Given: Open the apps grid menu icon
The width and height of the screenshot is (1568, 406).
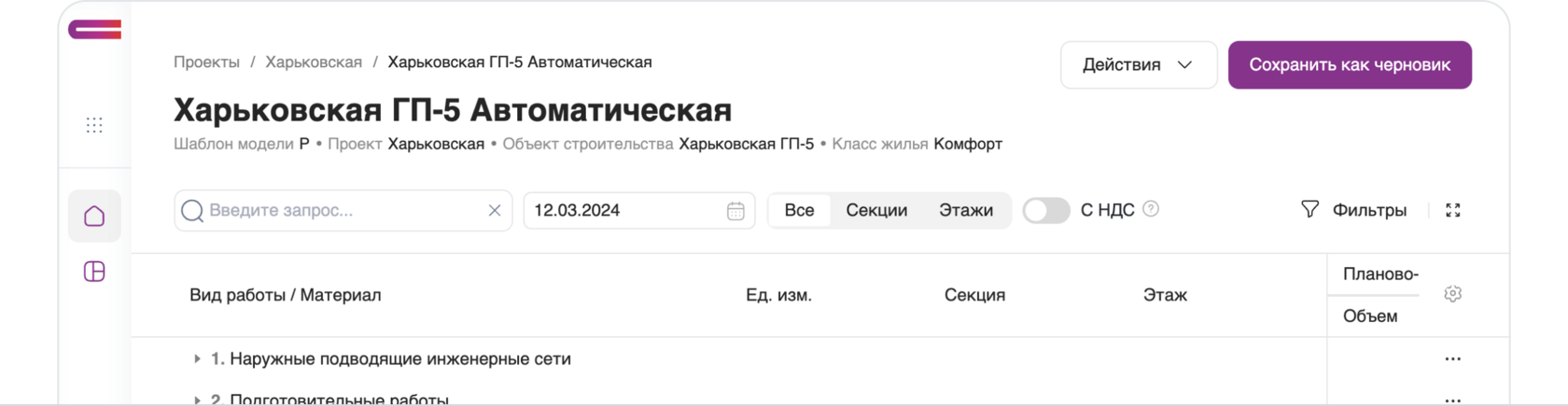Looking at the screenshot, I should 94,125.
